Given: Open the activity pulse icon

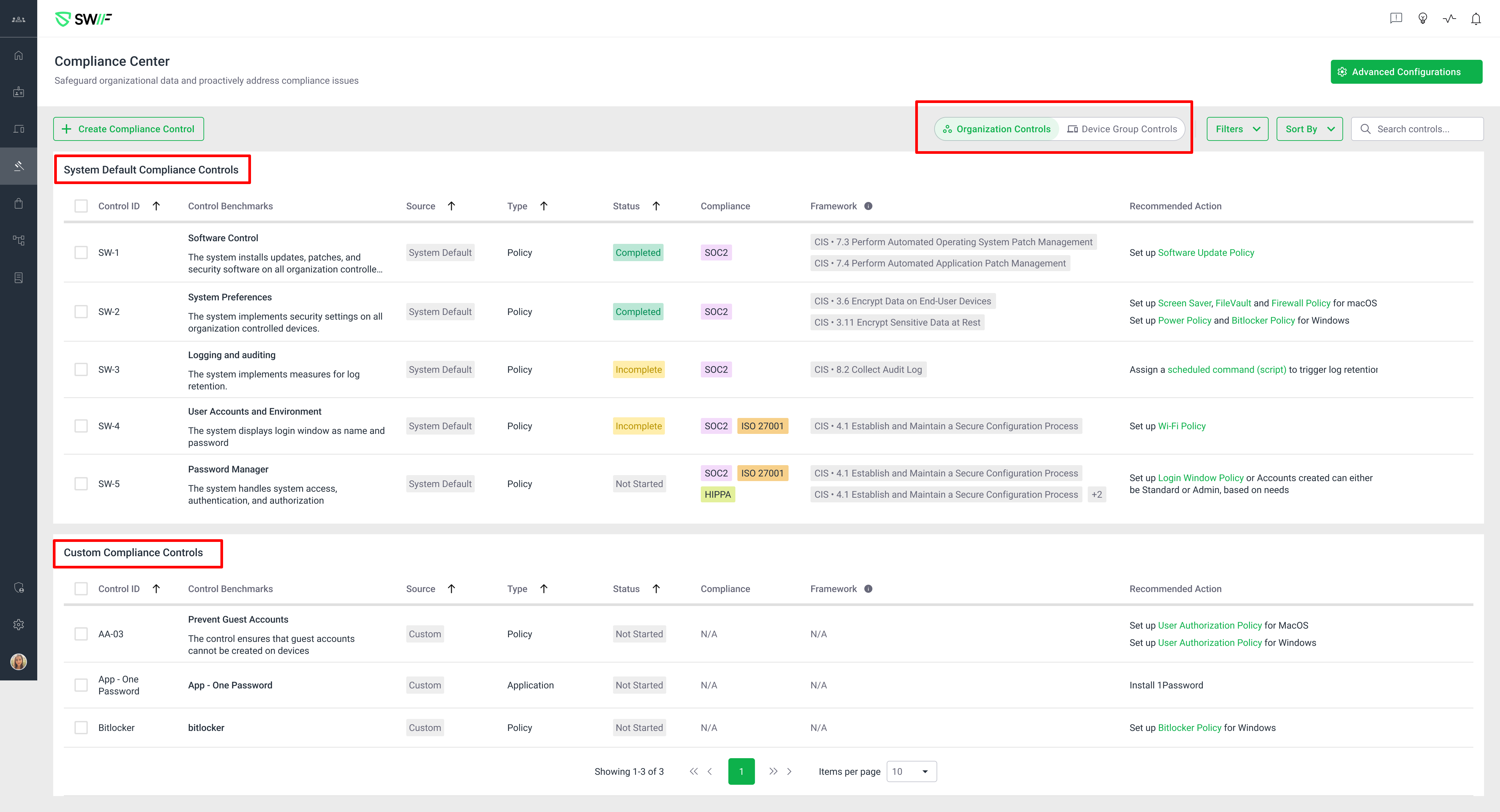Looking at the screenshot, I should click(x=1449, y=19).
